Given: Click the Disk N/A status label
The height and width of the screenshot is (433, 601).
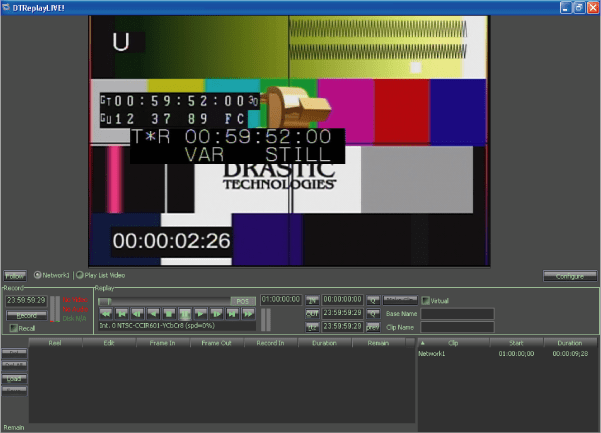Looking at the screenshot, I should (75, 318).
